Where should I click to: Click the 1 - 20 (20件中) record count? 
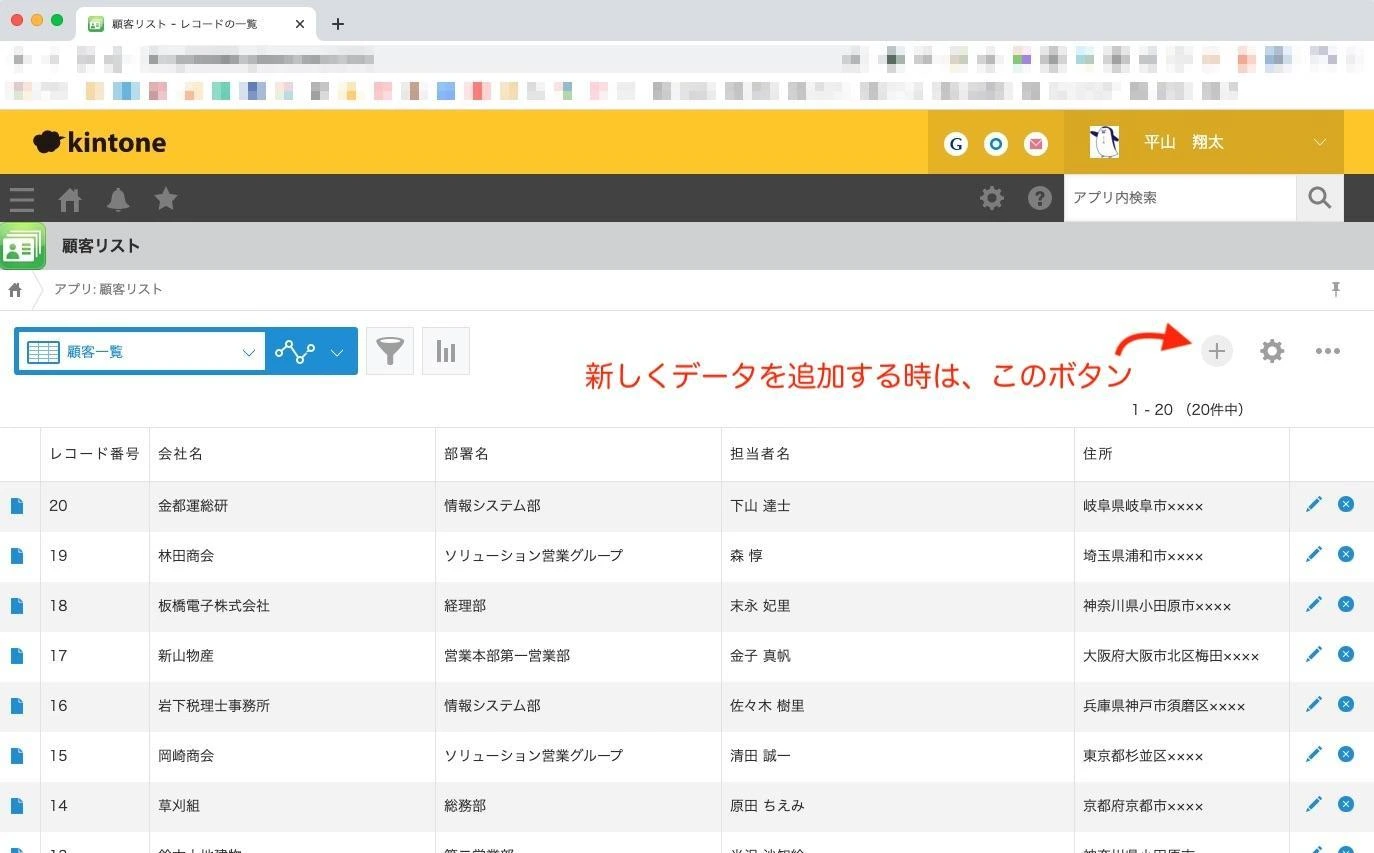[x=1187, y=409]
